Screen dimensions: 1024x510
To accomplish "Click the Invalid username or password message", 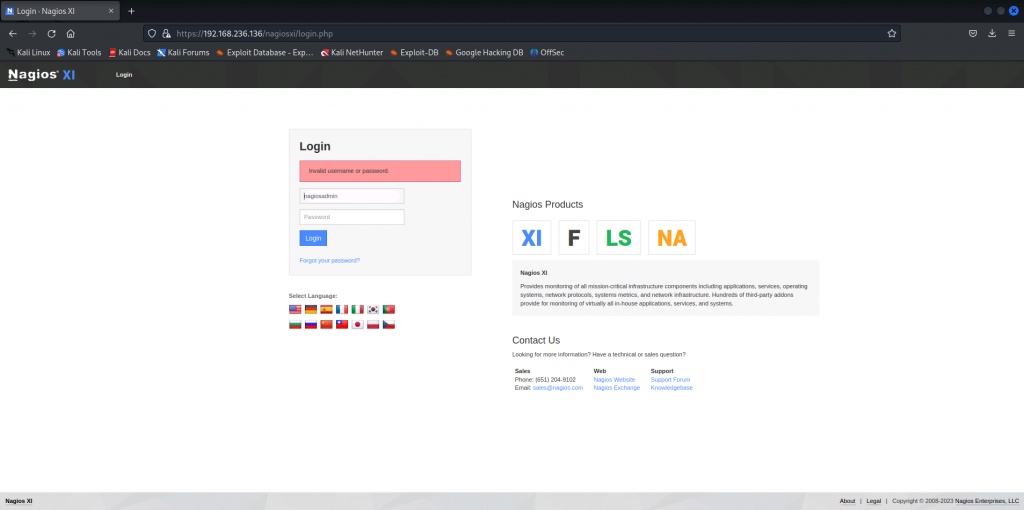I will 380,171.
